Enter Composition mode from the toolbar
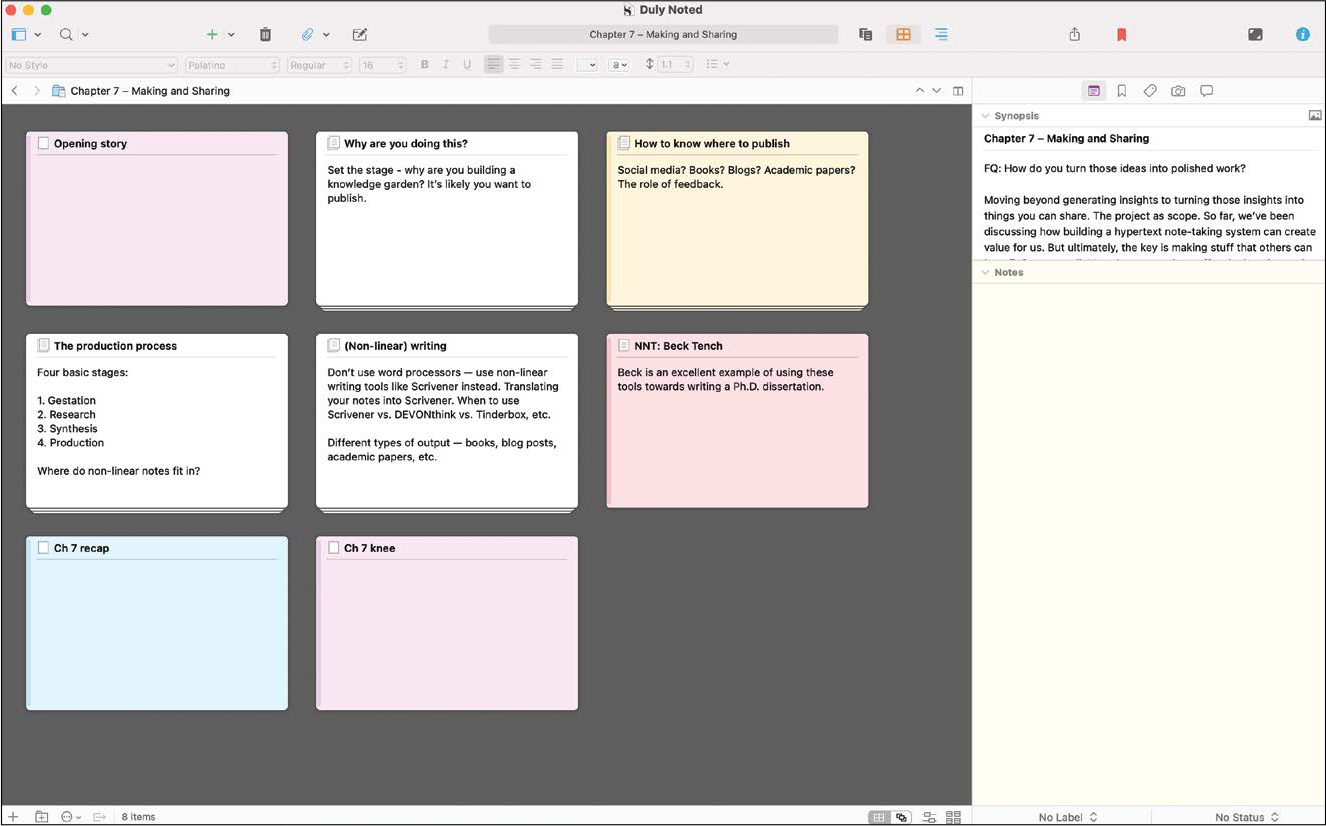The image size is (1326, 826). click(x=1255, y=34)
